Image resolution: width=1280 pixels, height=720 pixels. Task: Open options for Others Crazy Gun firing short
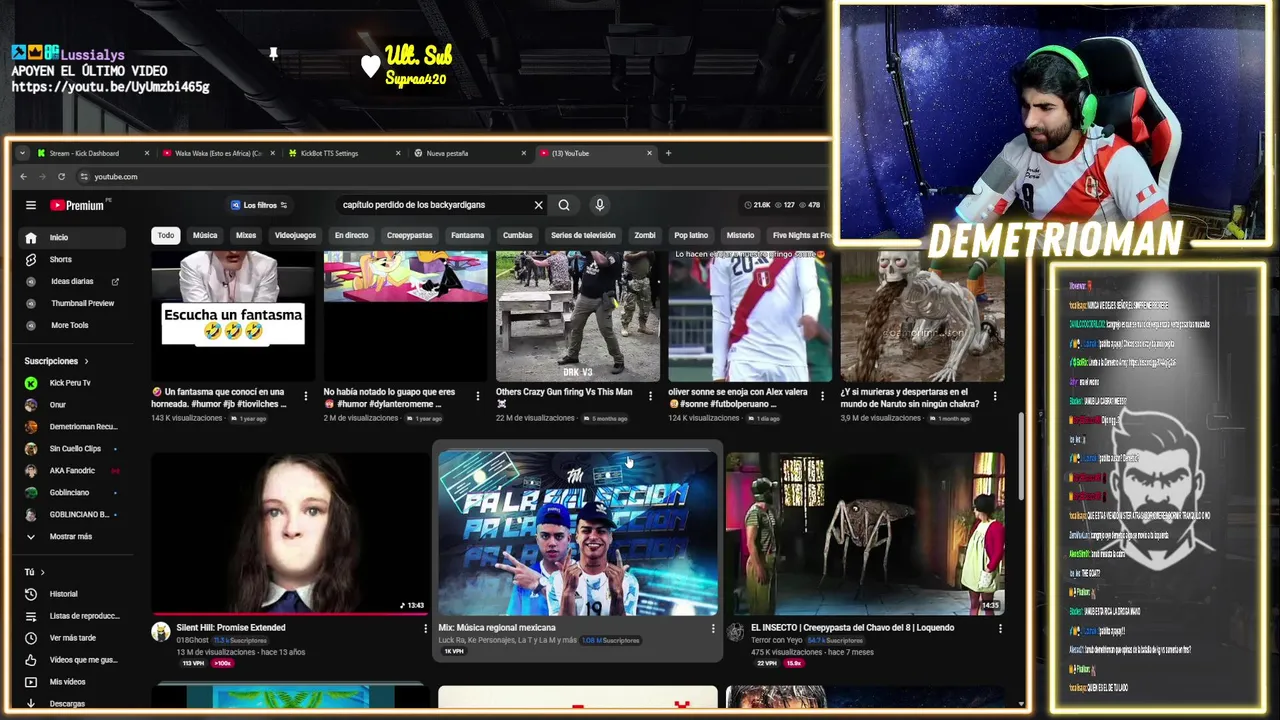[x=650, y=396]
